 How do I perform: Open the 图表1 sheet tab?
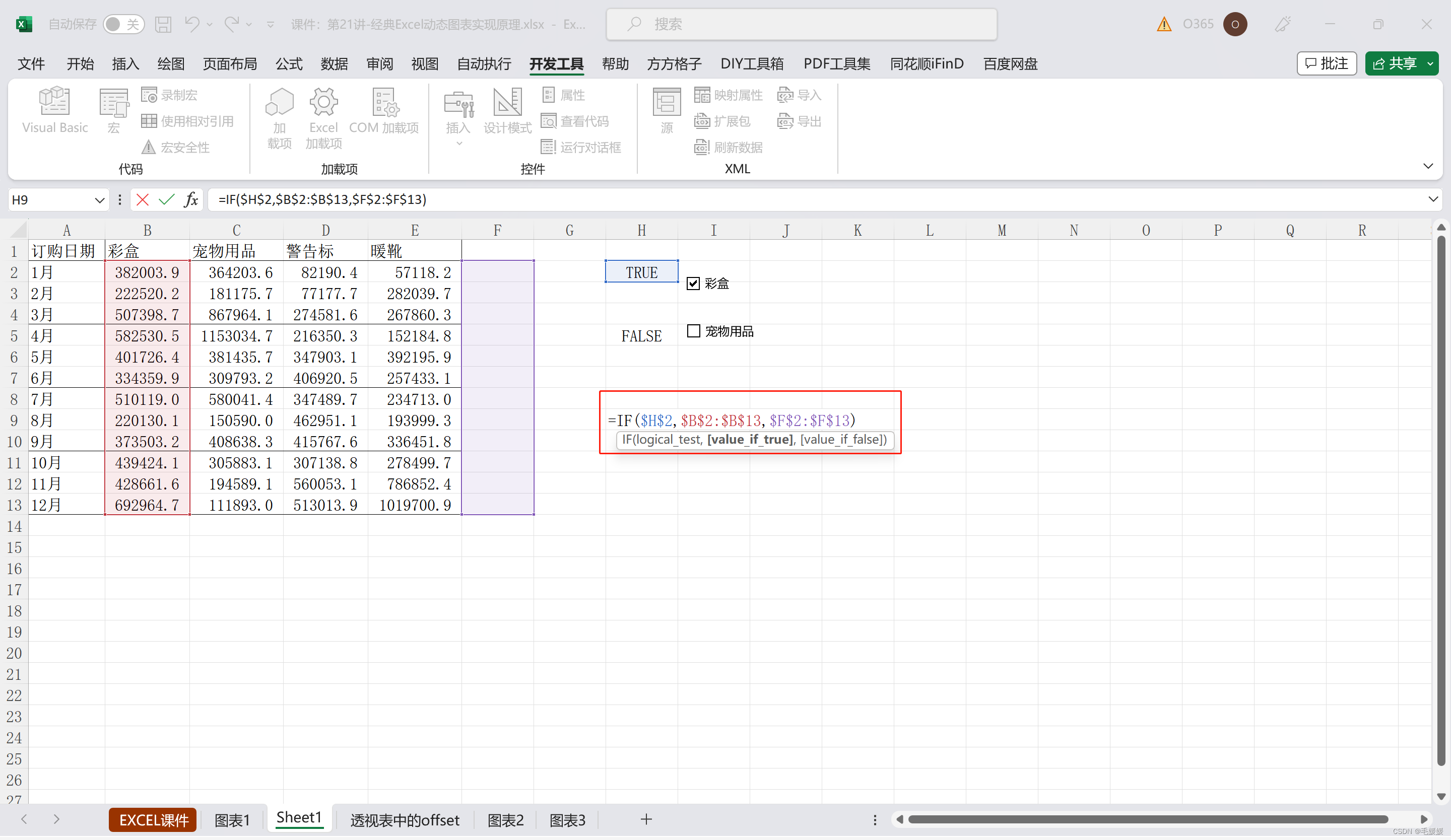232,820
